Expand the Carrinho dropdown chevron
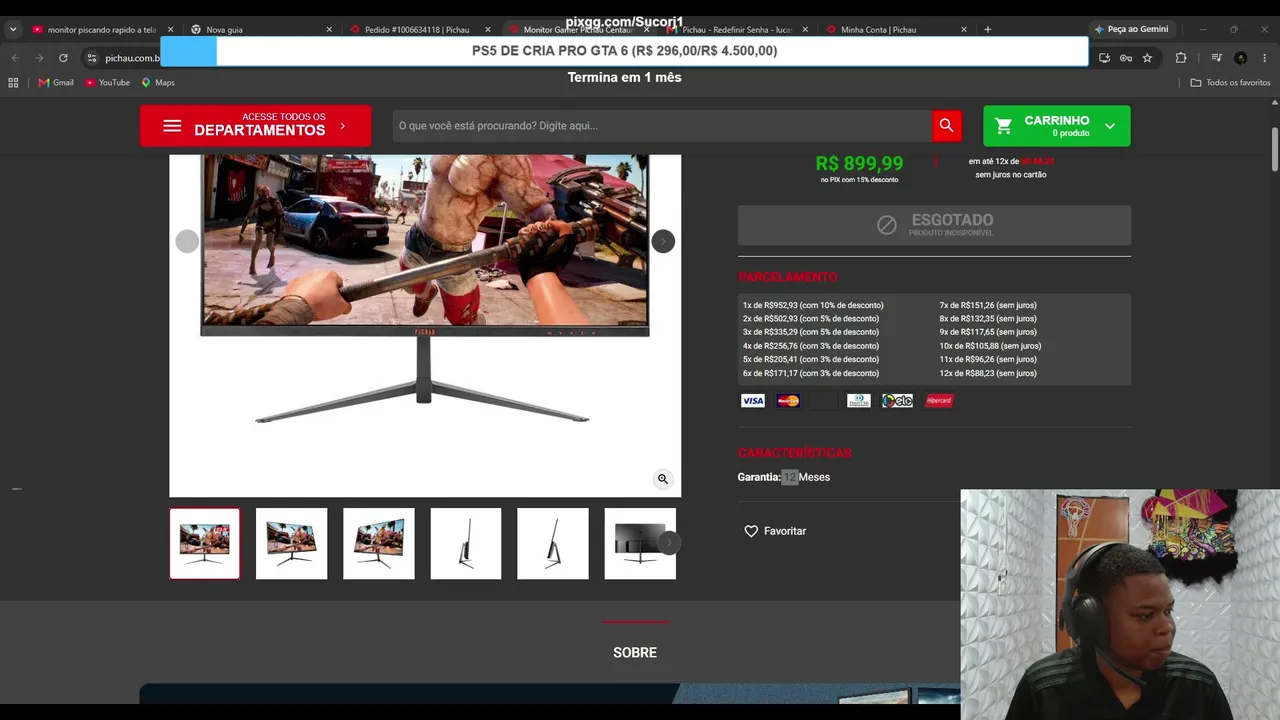This screenshot has height=720, width=1280. tap(1110, 126)
